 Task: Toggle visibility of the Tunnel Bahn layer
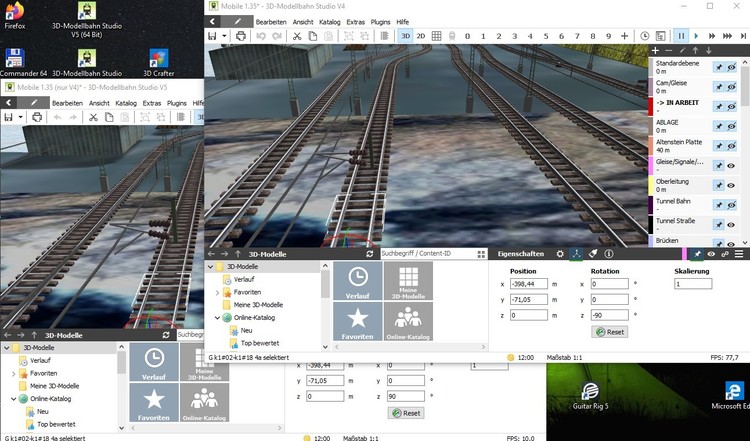click(x=731, y=206)
